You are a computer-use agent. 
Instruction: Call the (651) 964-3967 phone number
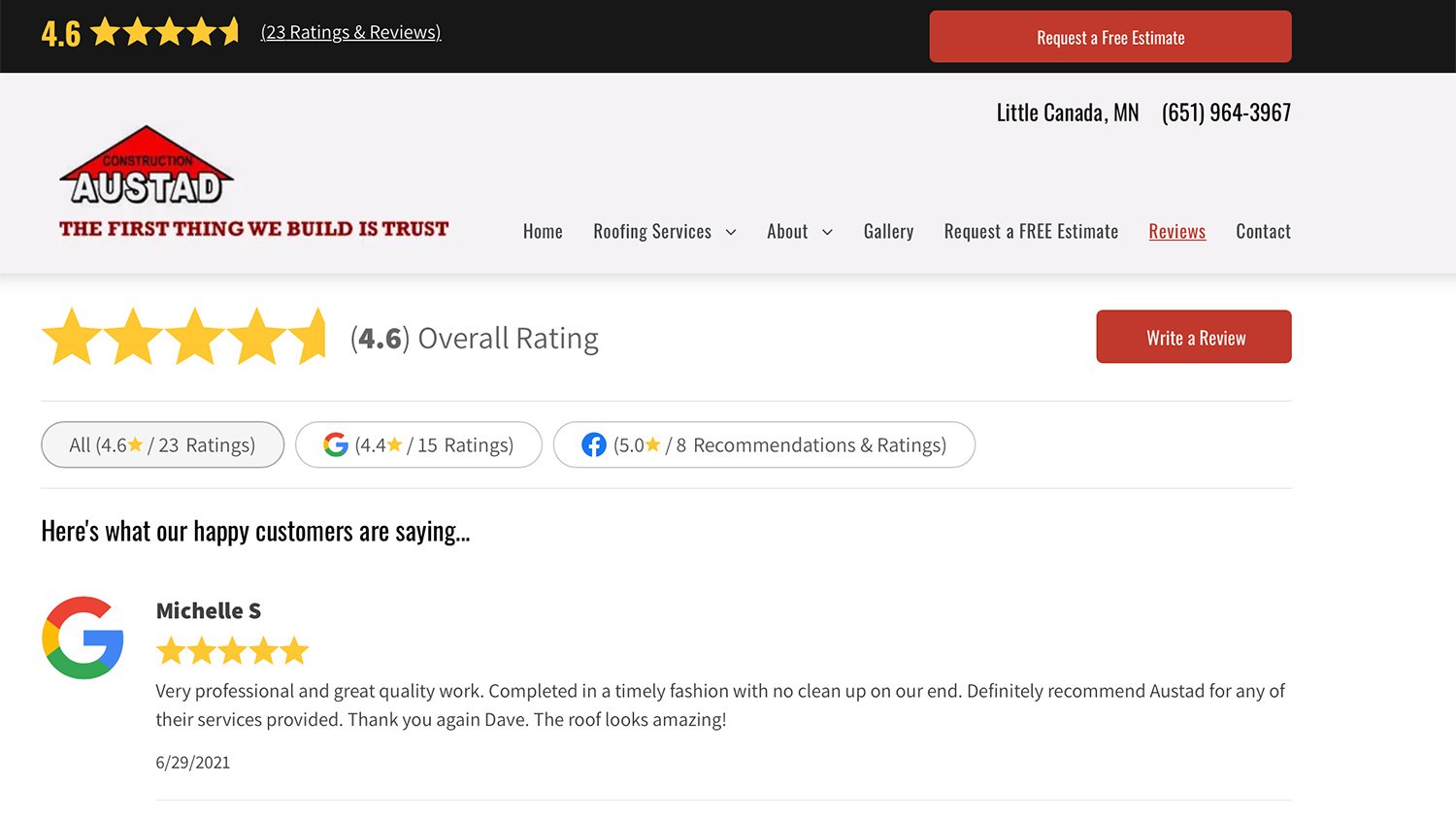[x=1226, y=113]
